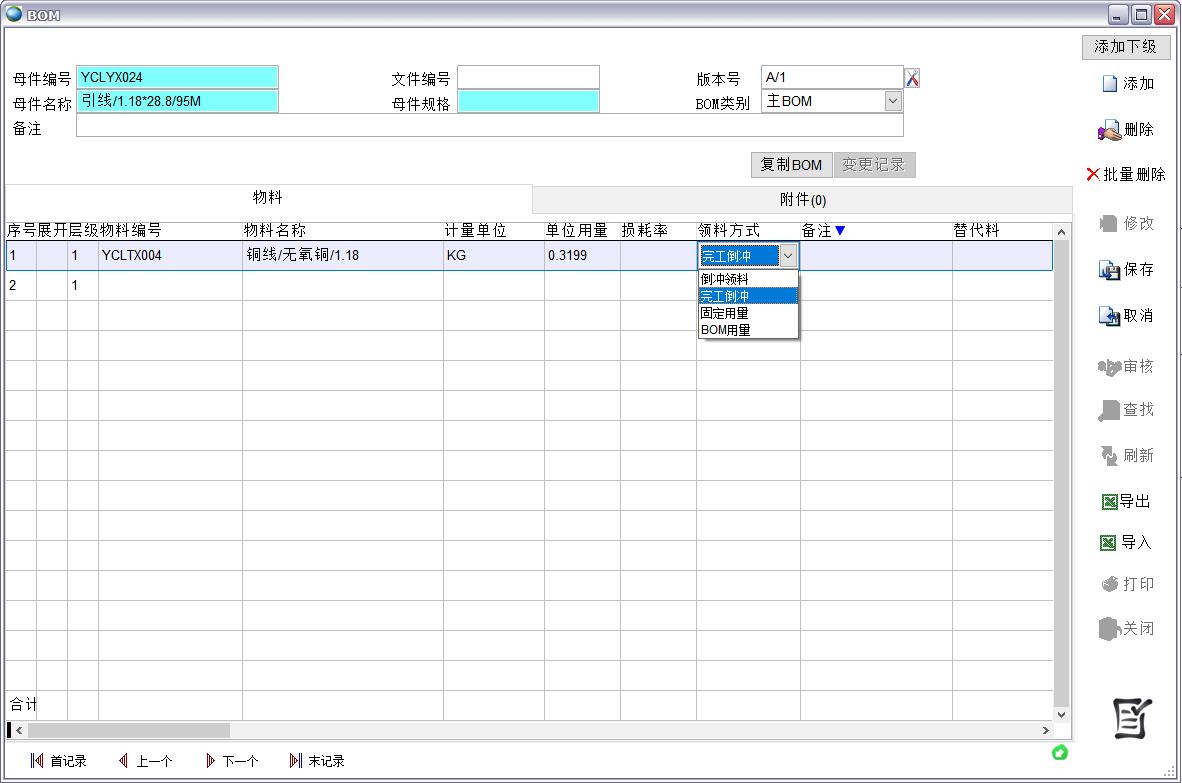Click the green home icon in status area
The width and height of the screenshot is (1182, 783).
coord(1060,752)
